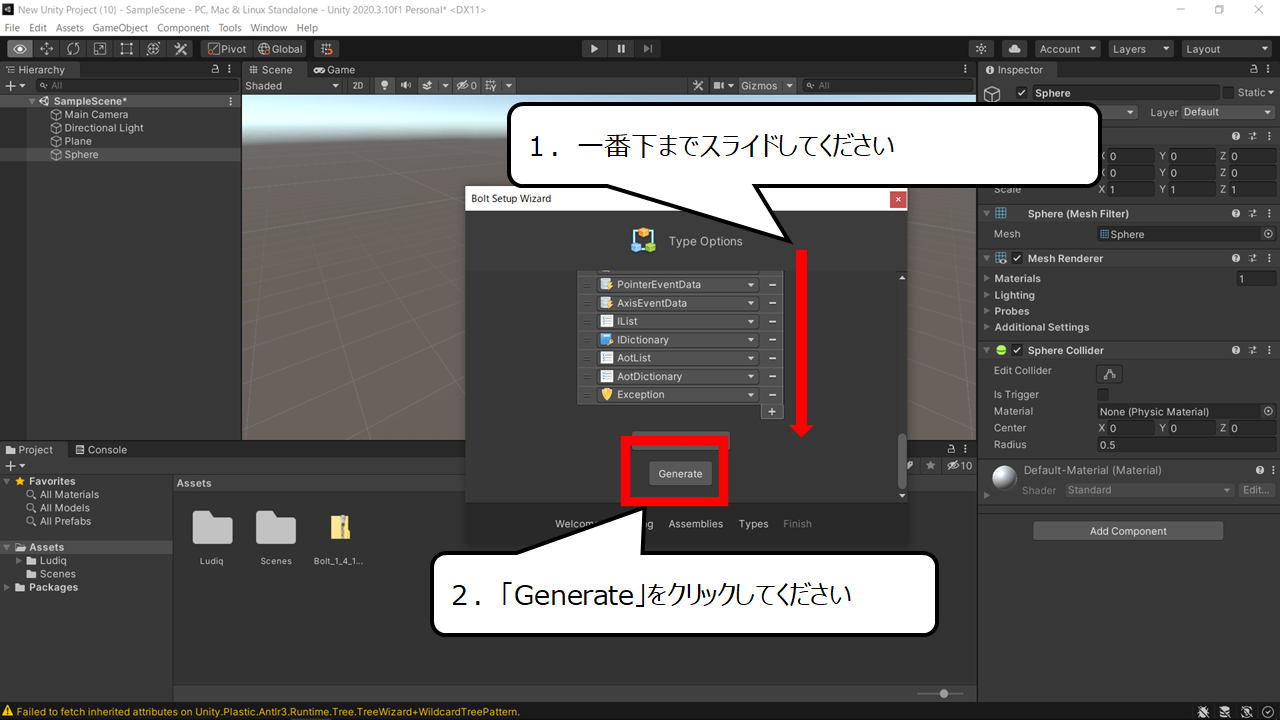Select Main Camera in Hierarchy
Screen dimensions: 1280x720
[x=96, y=115]
